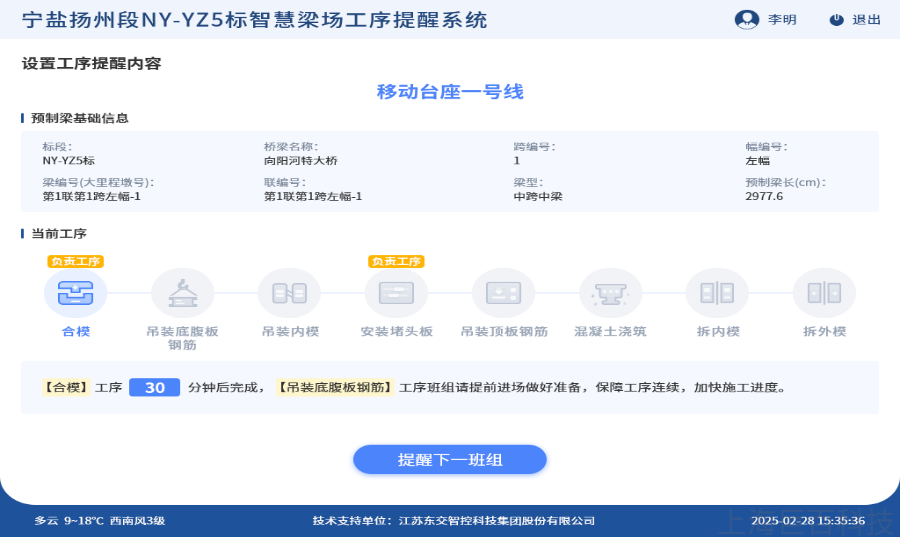Click the 拆外模 step icon

[824, 293]
